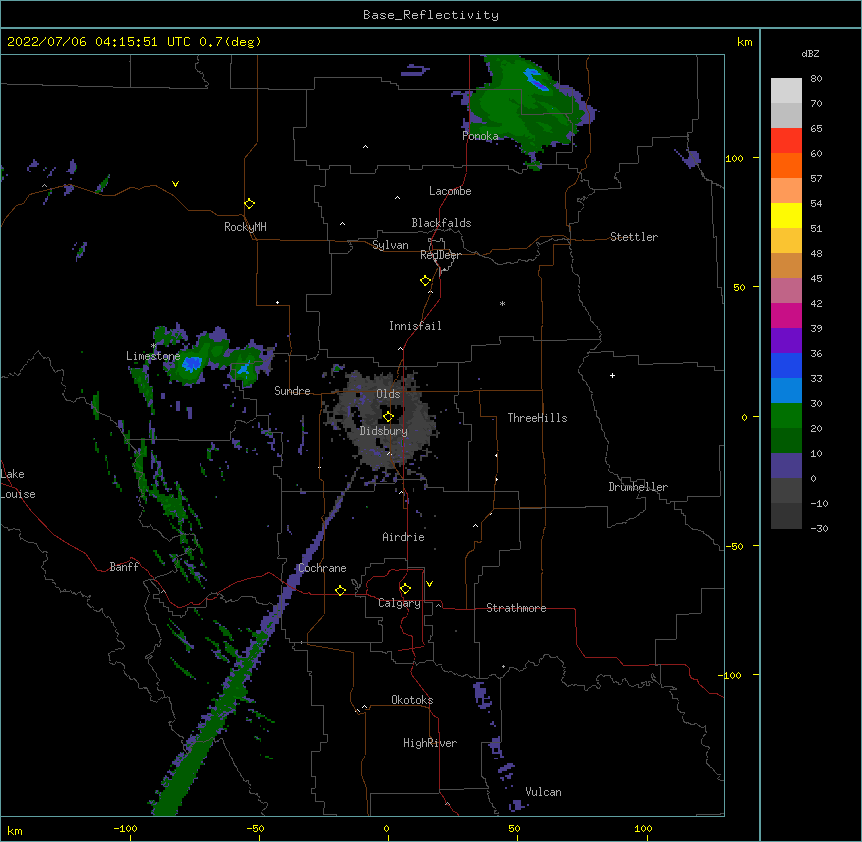Click the red 60-65 dBZ legend swatch
The image size is (862, 842).
click(786, 141)
